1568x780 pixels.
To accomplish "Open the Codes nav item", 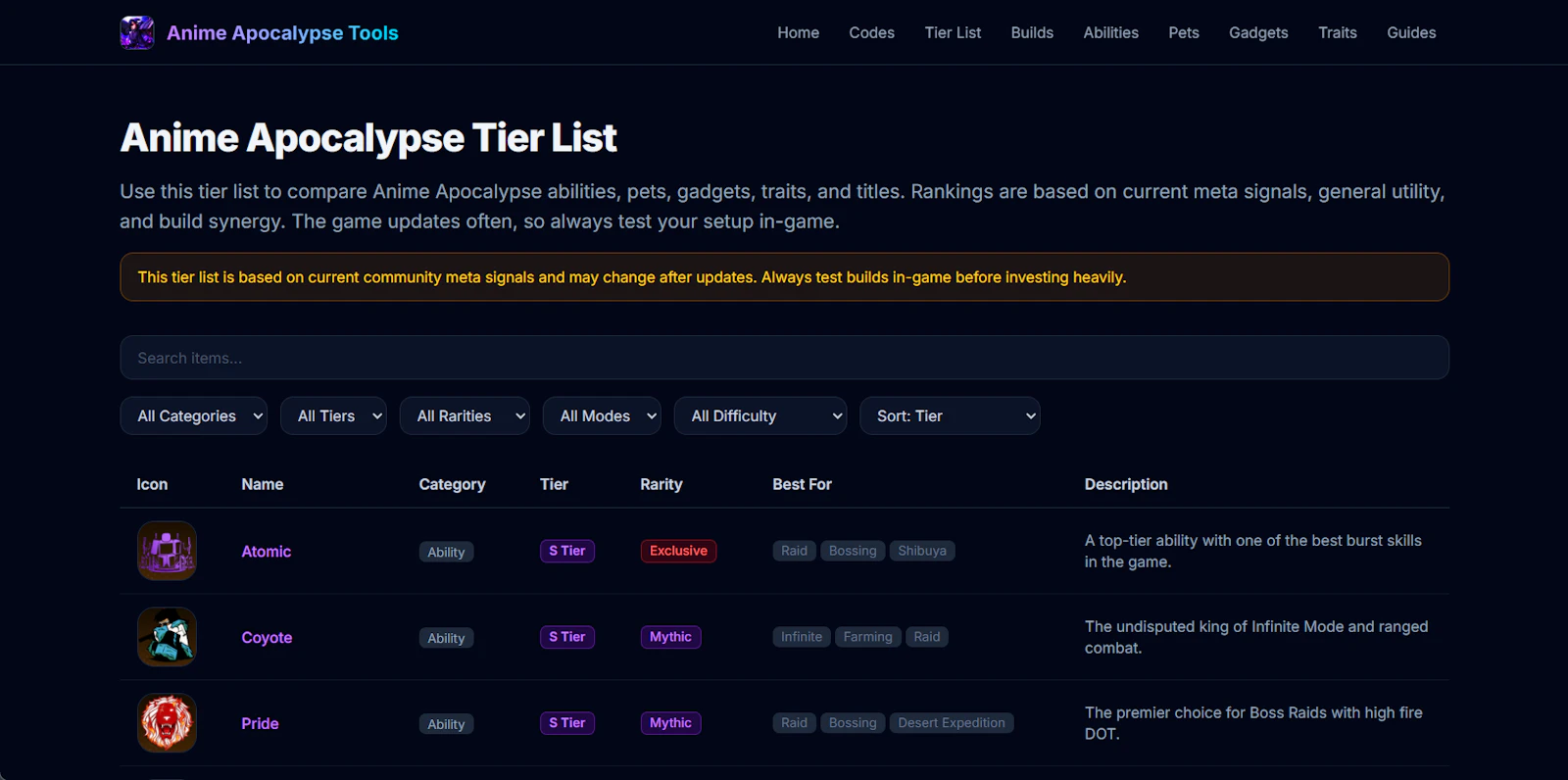I will [871, 32].
